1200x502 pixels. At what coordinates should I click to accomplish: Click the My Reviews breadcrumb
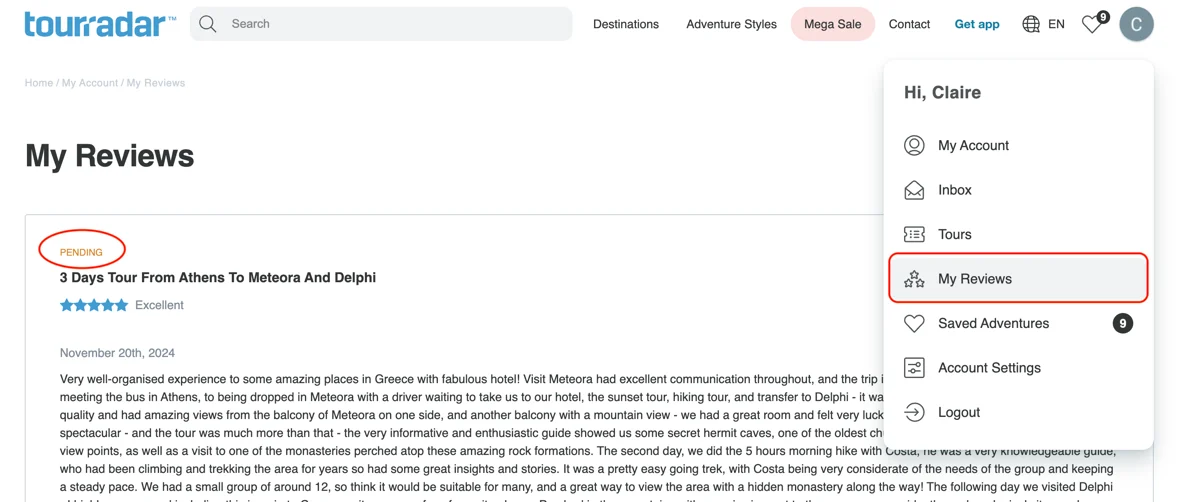156,83
